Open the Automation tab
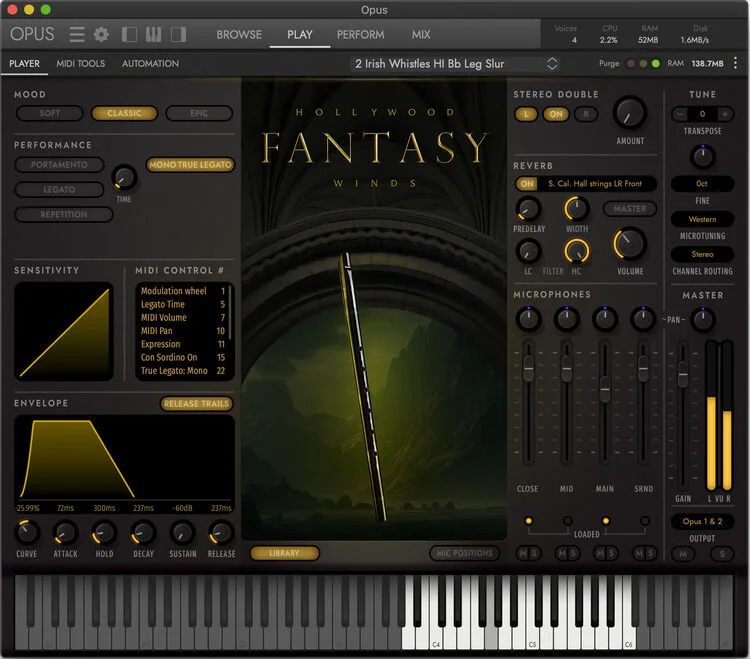Image resolution: width=750 pixels, height=659 pixels. (150, 64)
